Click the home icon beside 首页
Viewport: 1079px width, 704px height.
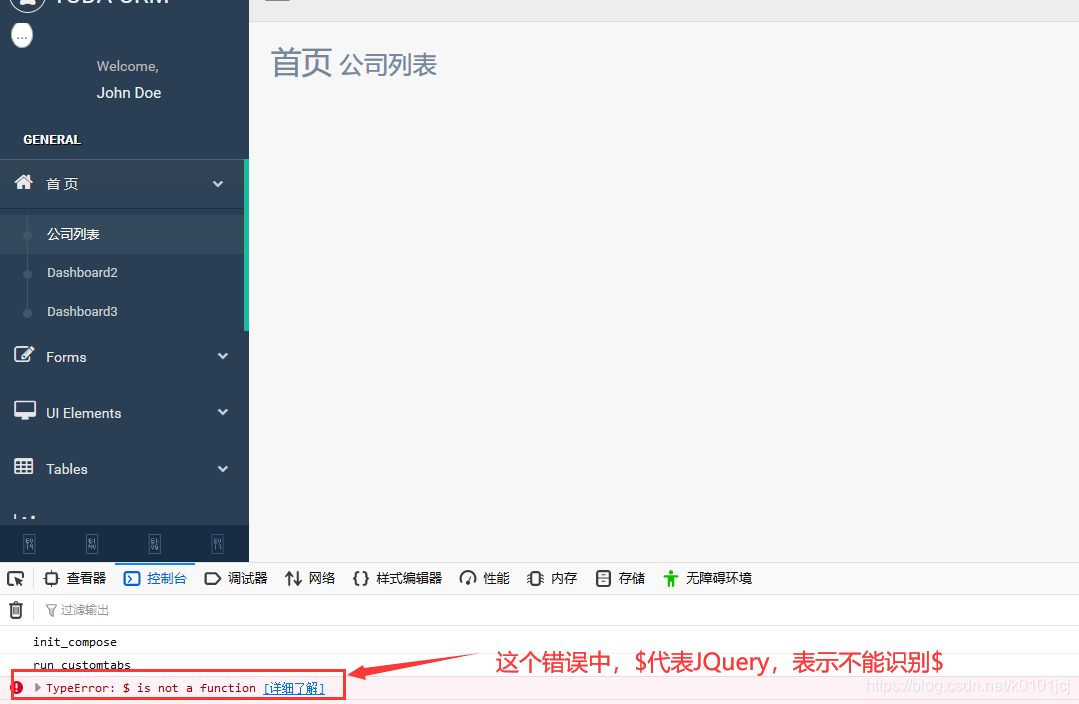[x=23, y=183]
